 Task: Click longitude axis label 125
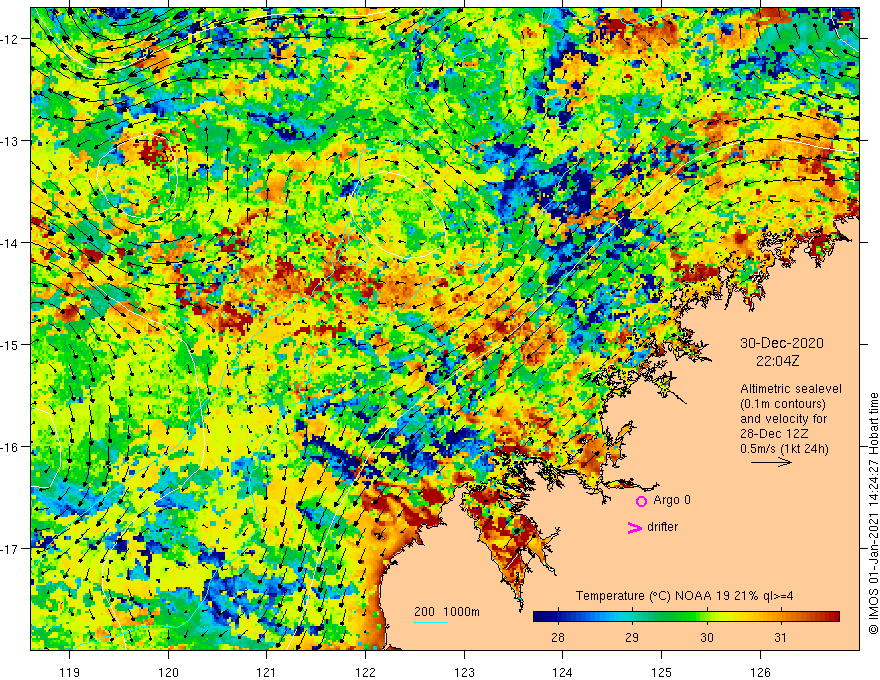coord(662,672)
